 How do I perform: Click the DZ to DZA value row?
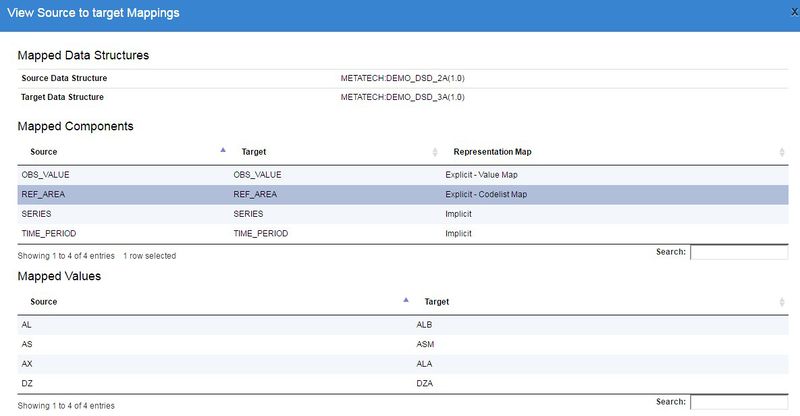pos(200,383)
